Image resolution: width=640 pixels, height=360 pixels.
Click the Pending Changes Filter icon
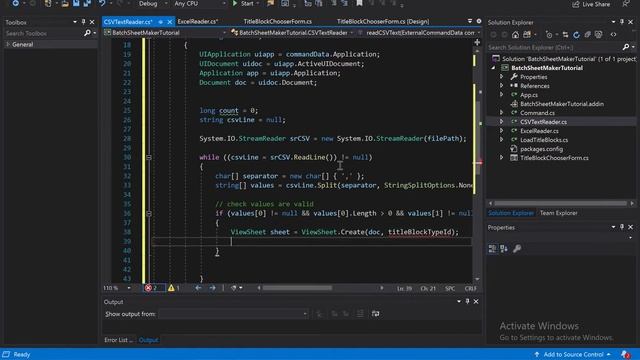(549, 35)
